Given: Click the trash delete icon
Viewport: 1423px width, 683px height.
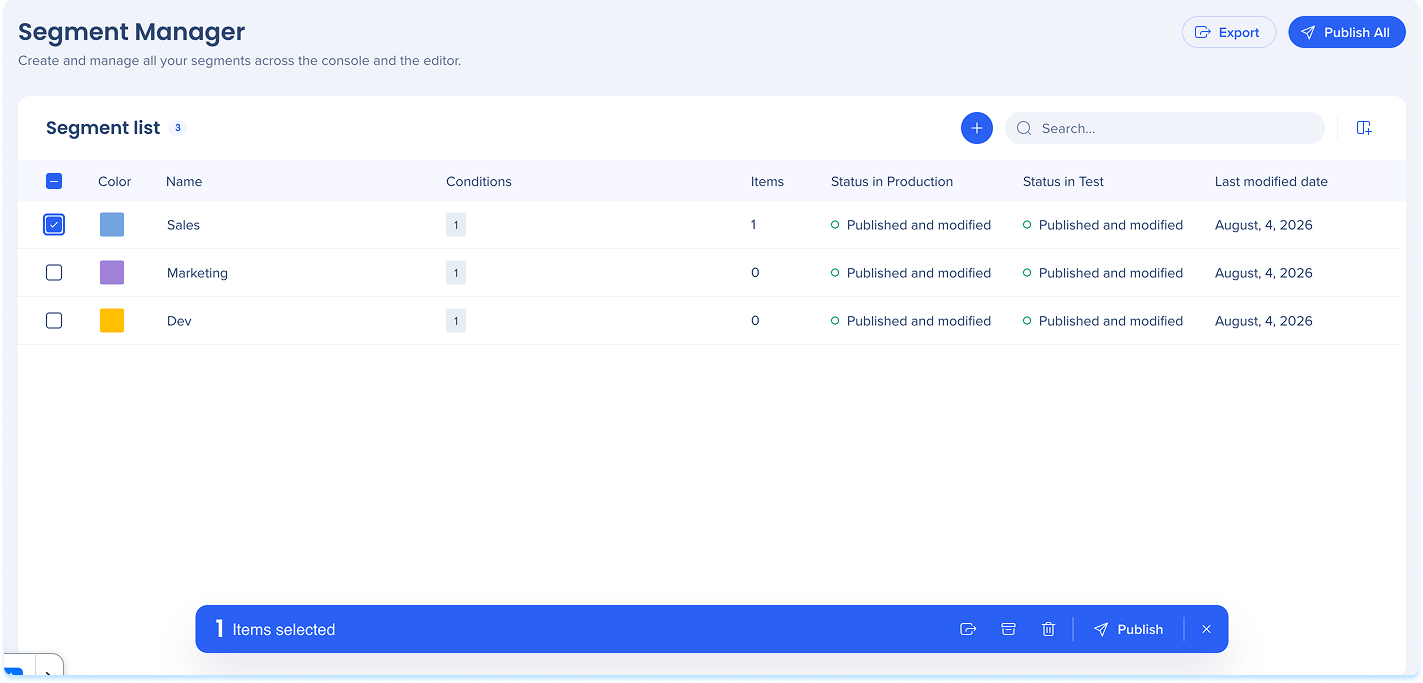Looking at the screenshot, I should [x=1048, y=629].
